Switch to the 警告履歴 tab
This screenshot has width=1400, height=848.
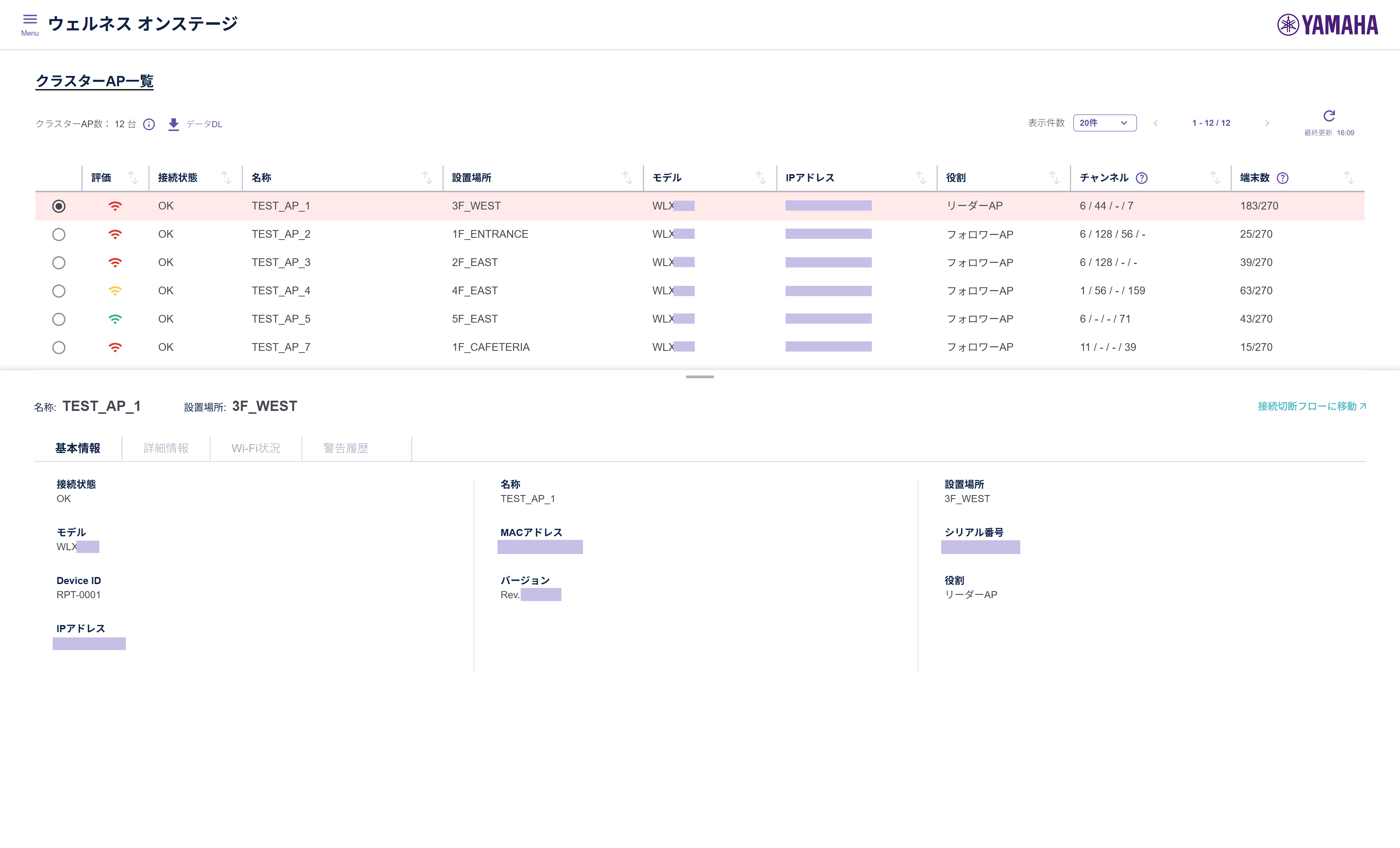click(346, 448)
